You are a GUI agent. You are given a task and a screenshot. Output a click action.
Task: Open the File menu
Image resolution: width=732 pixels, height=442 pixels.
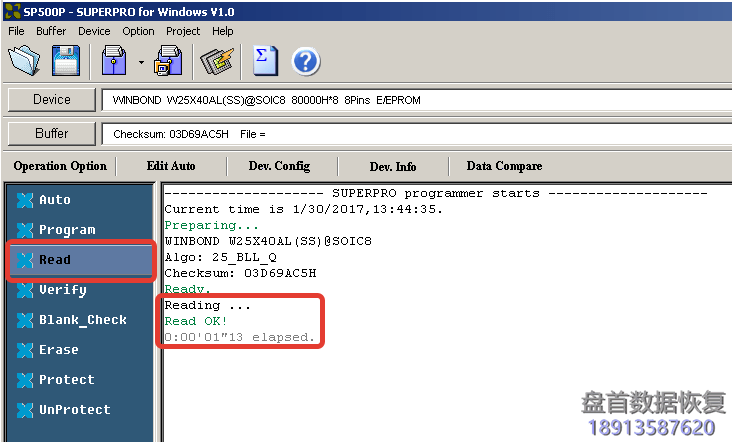click(16, 31)
